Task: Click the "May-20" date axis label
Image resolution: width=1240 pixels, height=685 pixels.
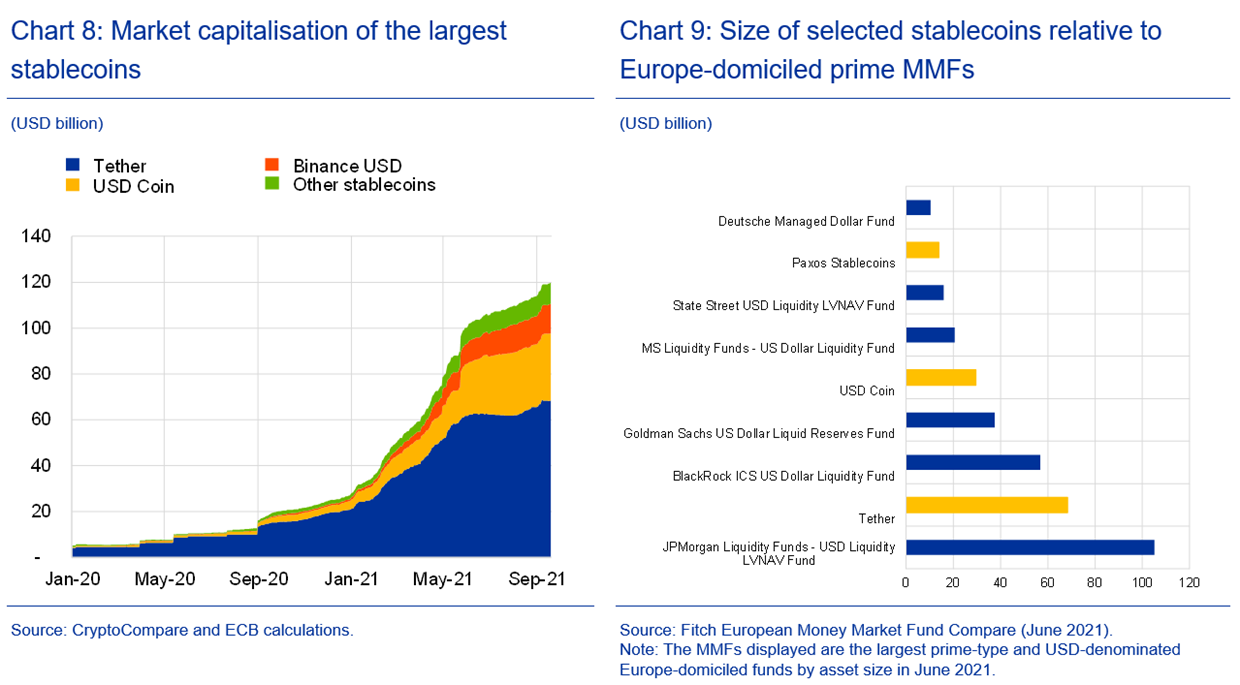Action: [x=164, y=579]
